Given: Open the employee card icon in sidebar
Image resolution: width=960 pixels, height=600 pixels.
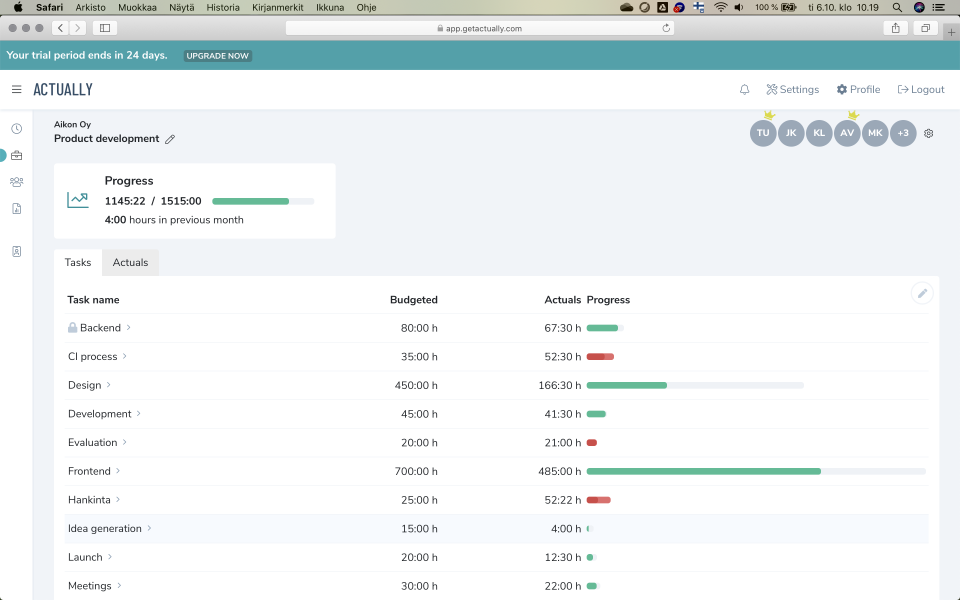Looking at the screenshot, I should click(x=15, y=251).
